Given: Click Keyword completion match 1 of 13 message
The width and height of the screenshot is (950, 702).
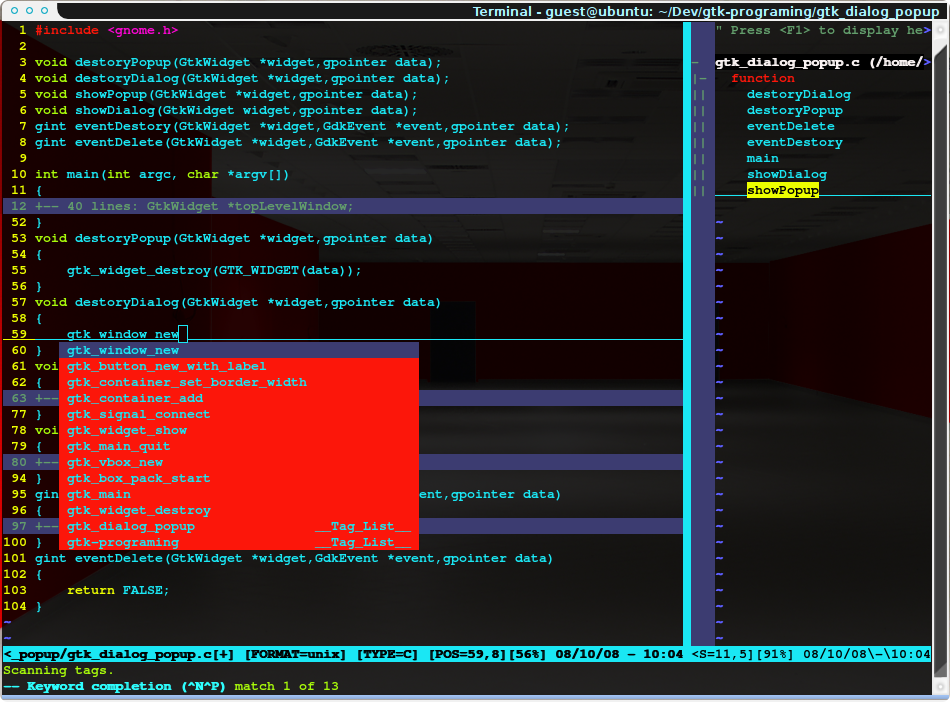Looking at the screenshot, I should click(x=171, y=686).
